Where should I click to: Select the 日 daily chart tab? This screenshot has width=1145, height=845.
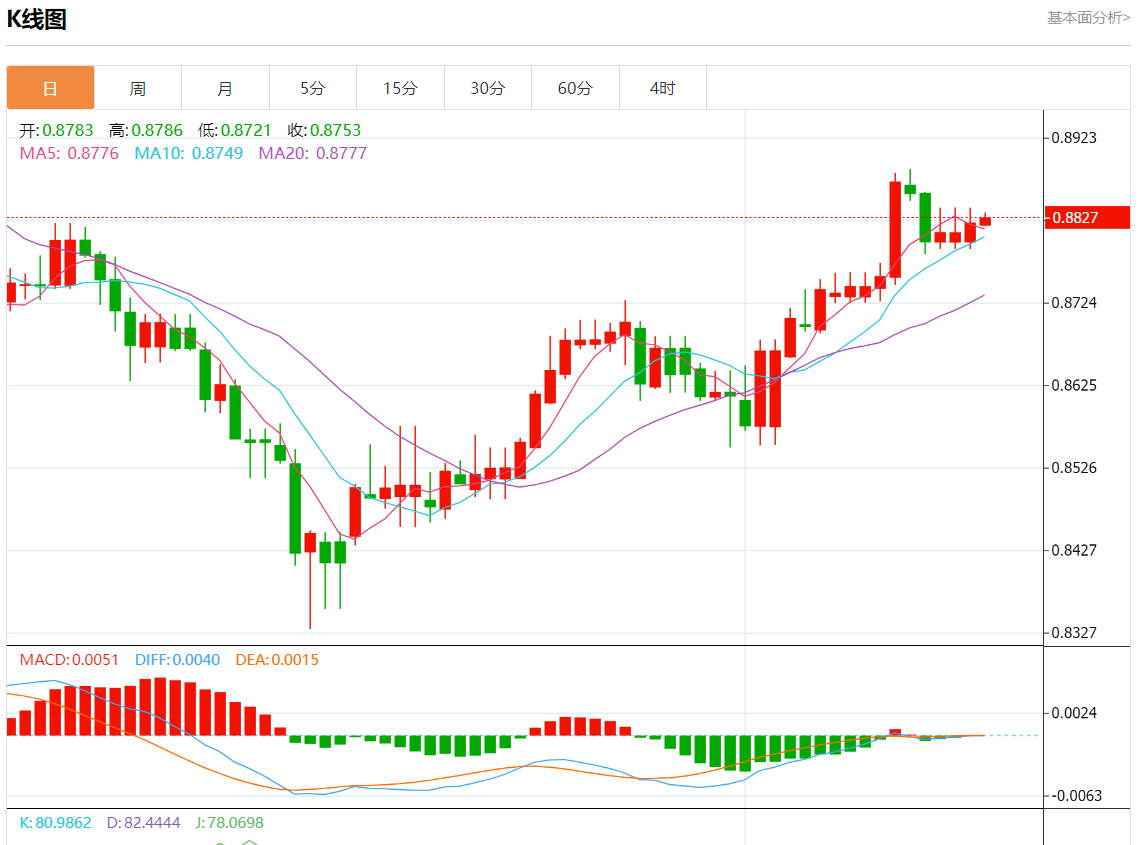[x=50, y=88]
